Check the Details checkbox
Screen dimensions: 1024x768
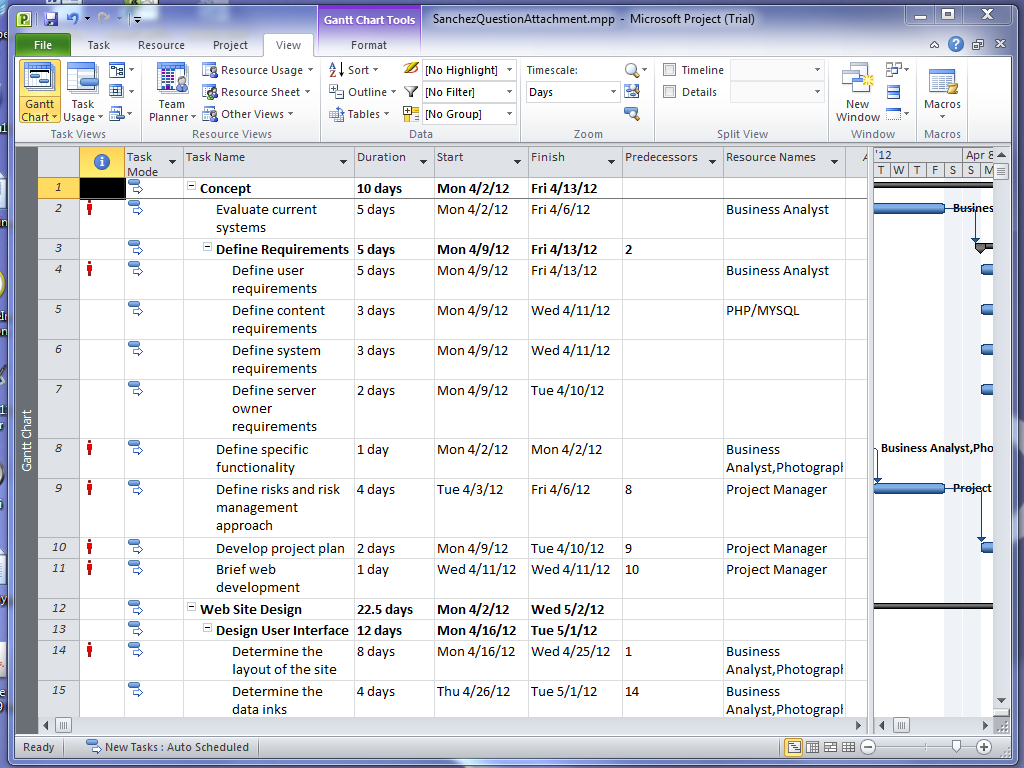pyautogui.click(x=670, y=92)
